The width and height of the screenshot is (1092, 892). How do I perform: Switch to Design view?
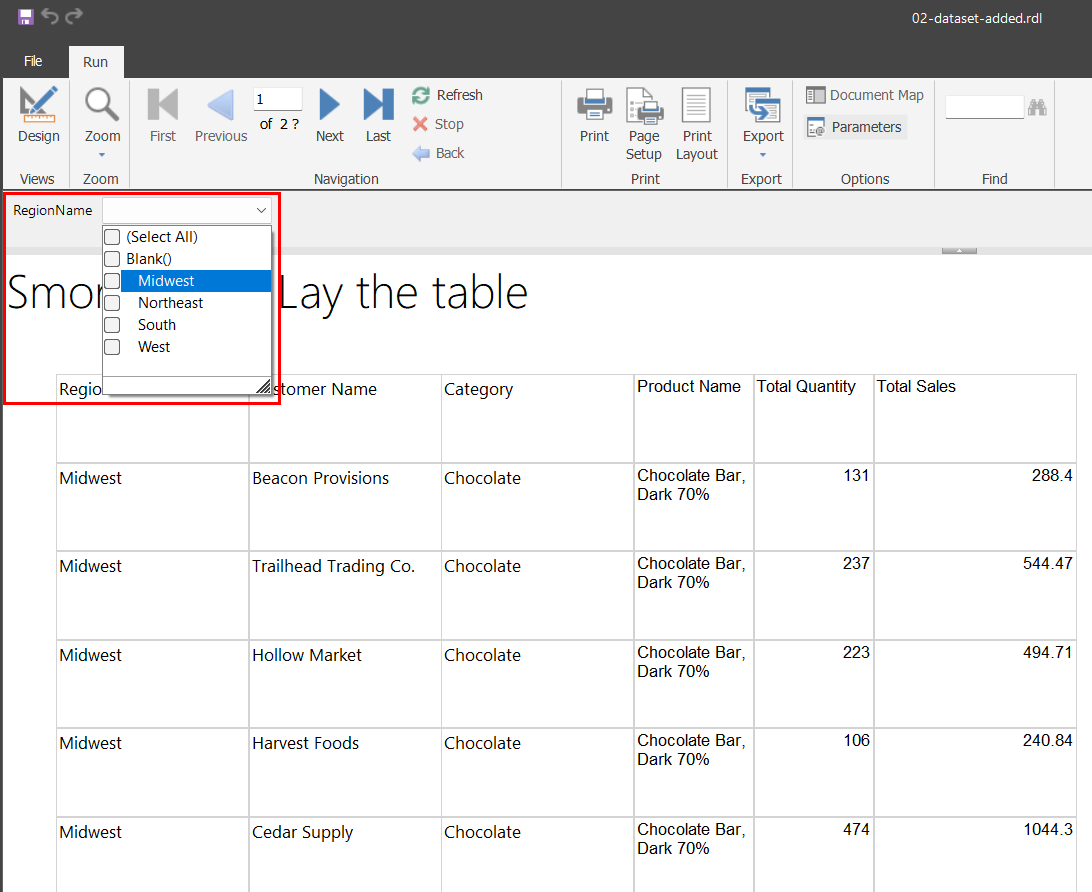[x=38, y=115]
